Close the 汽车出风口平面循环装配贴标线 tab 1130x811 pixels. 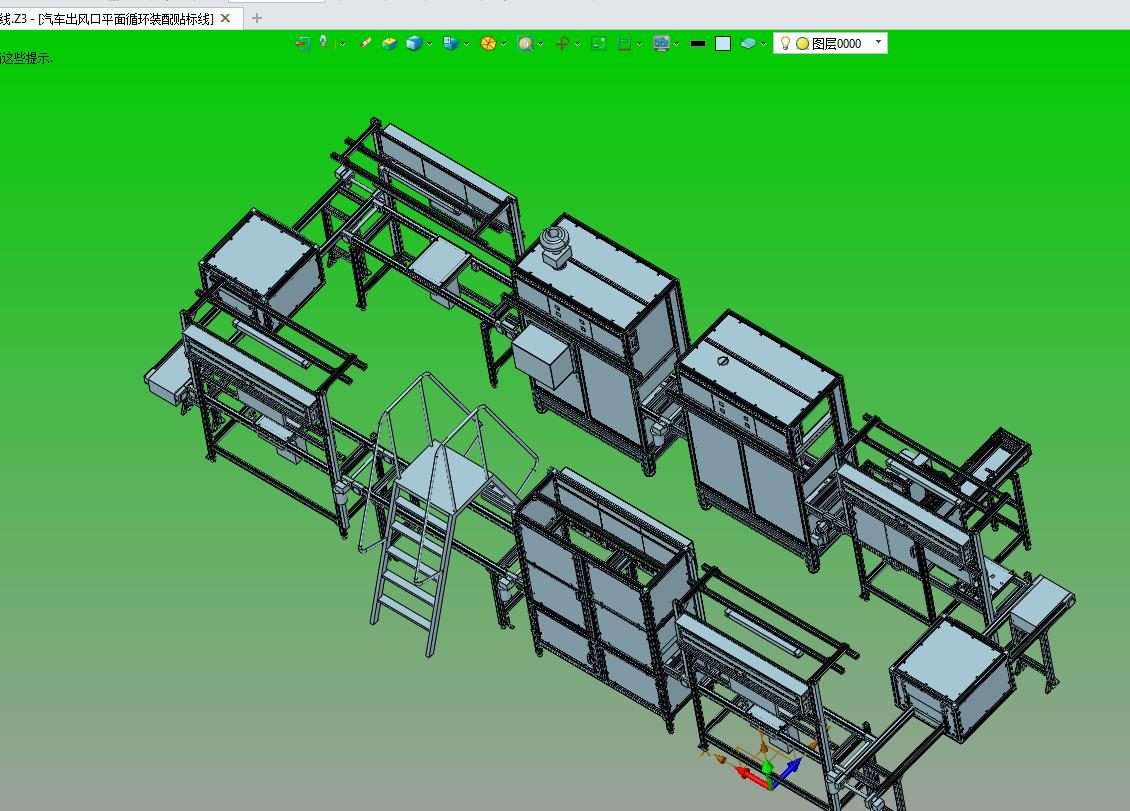coord(225,18)
